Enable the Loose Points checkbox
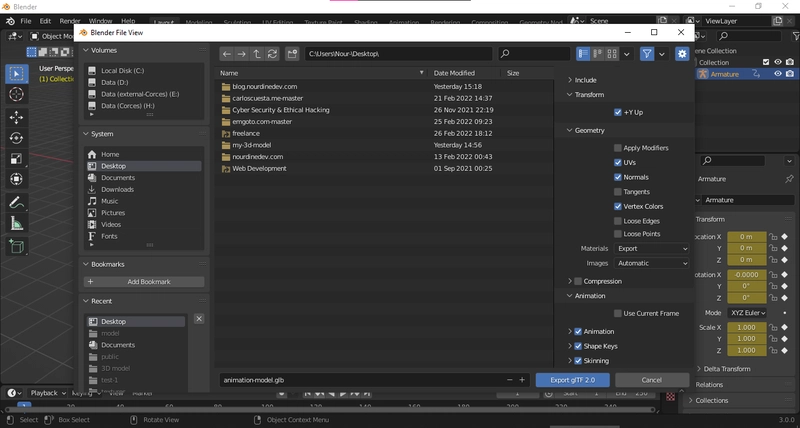The image size is (800, 428). (x=618, y=234)
